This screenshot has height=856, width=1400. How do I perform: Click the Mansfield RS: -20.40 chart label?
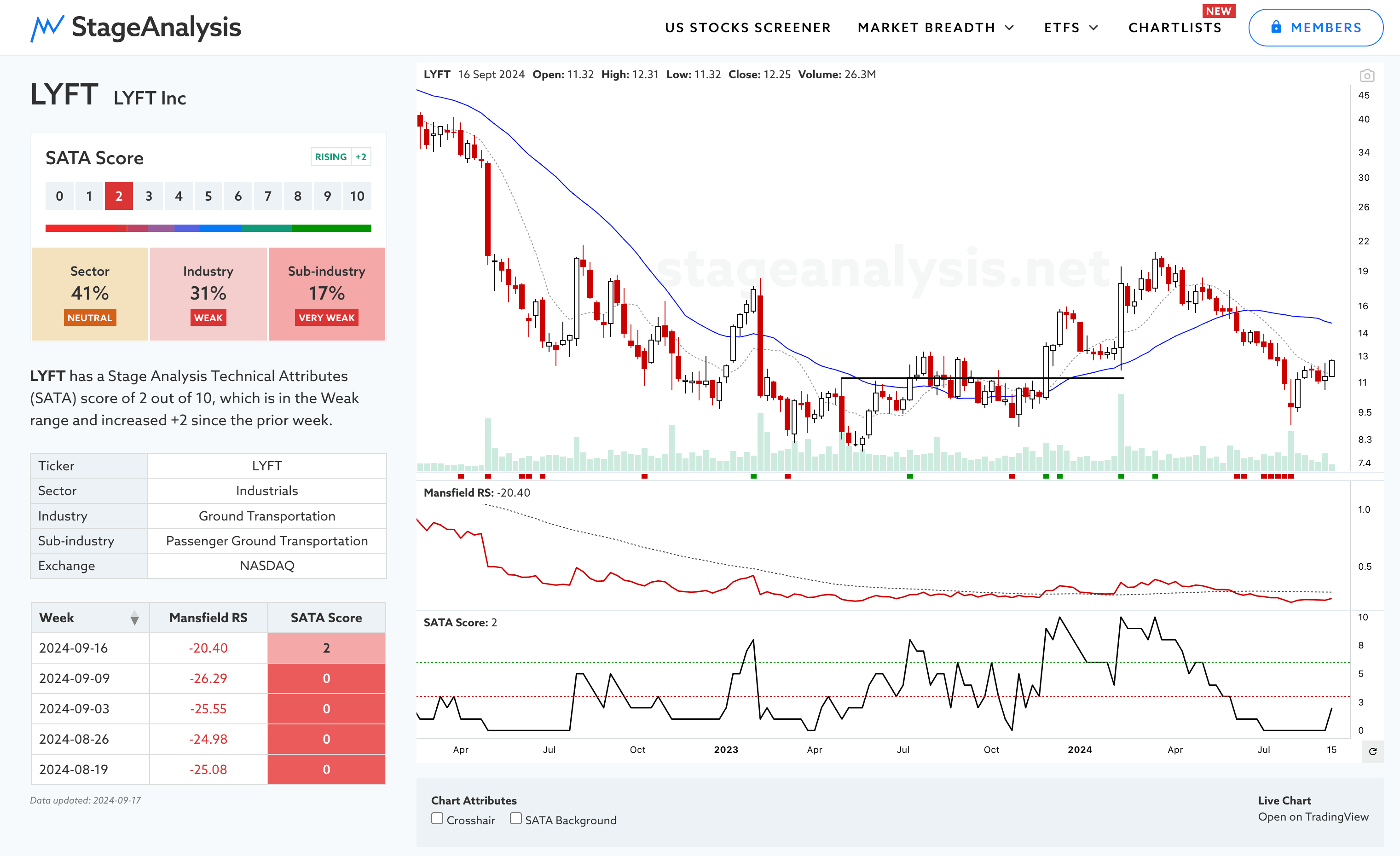point(477,492)
